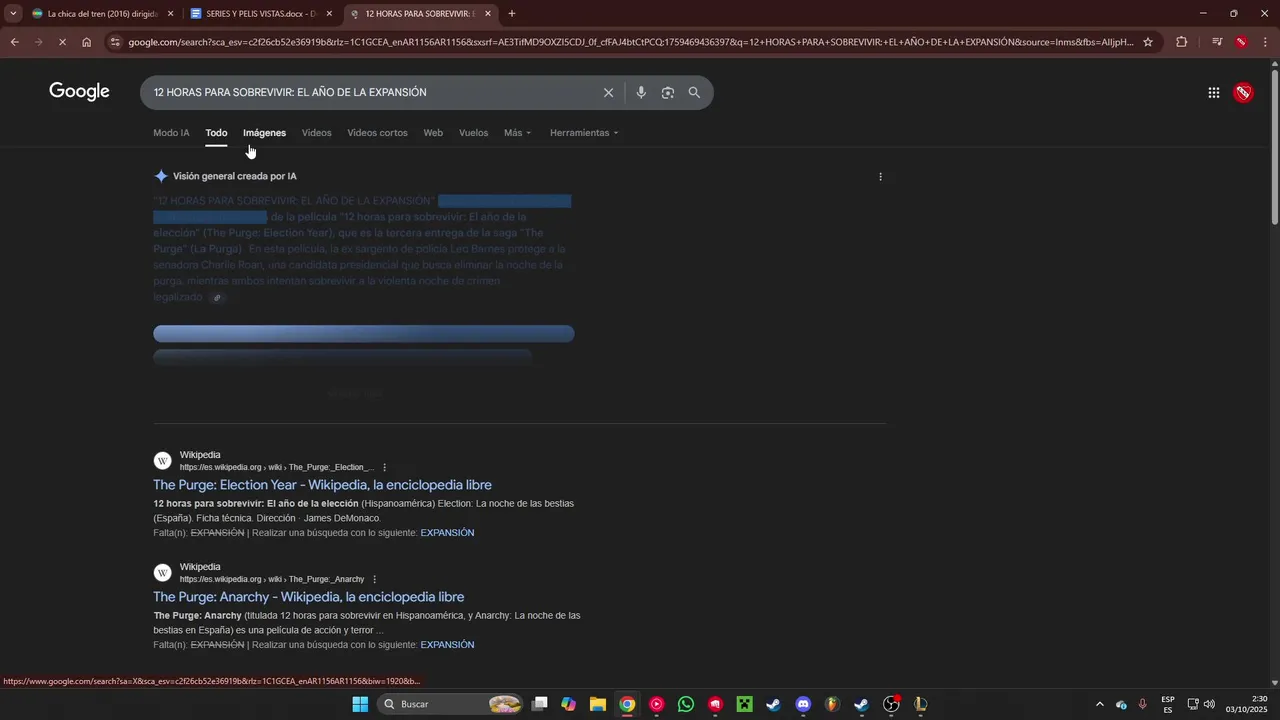Image resolution: width=1280 pixels, height=720 pixels.
Task: Click the Windows taskbar Buscar search box
Action: (452, 704)
